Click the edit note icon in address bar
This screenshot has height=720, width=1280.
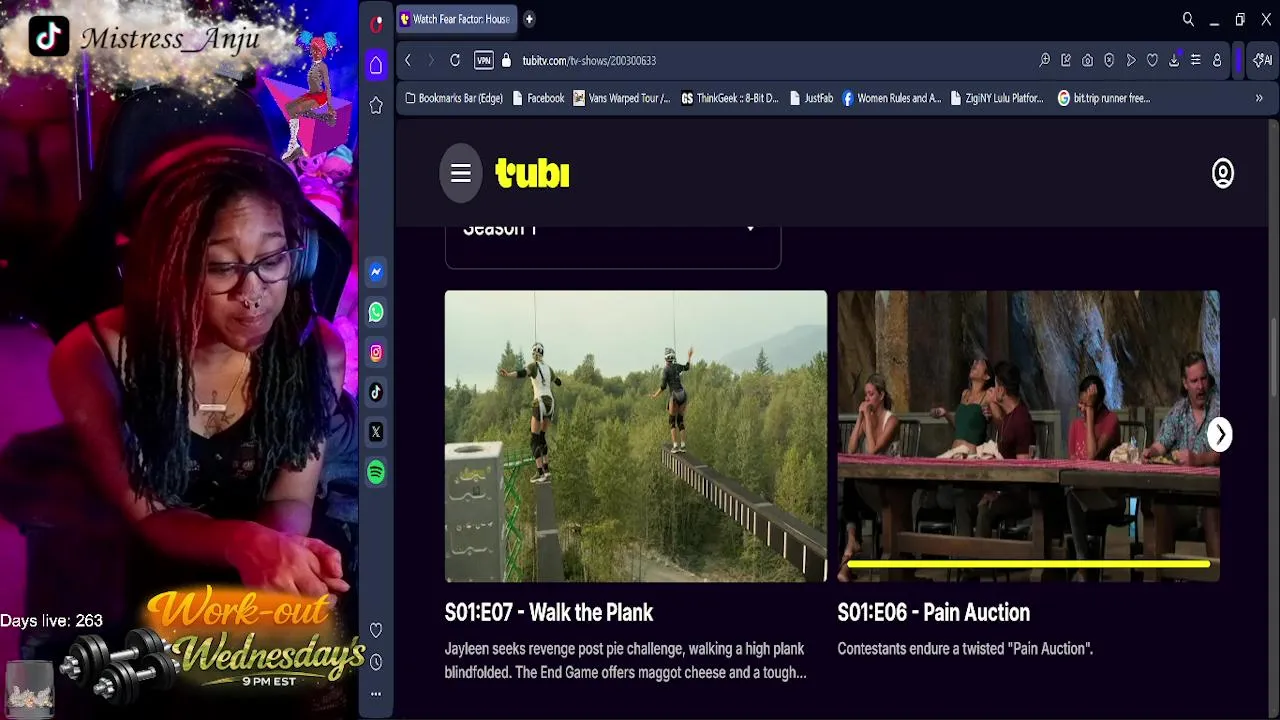pyautogui.click(x=1066, y=60)
